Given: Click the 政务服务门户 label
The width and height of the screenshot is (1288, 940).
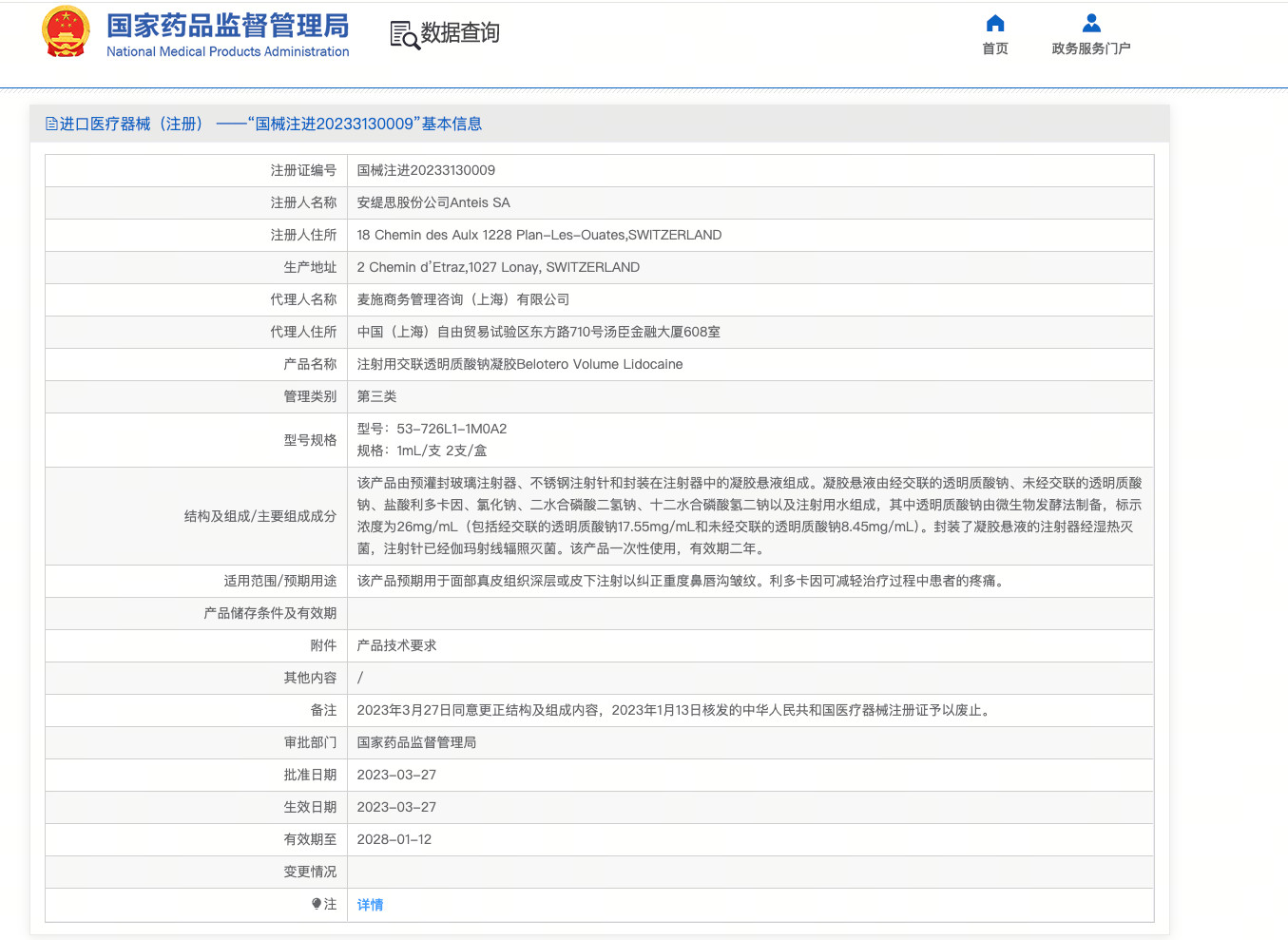Looking at the screenshot, I should pyautogui.click(x=1091, y=48).
